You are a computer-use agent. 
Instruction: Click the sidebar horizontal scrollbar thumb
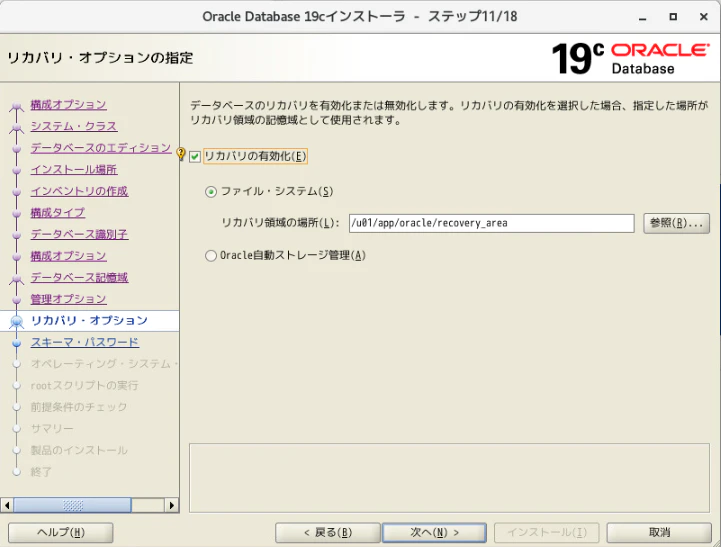click(x=73, y=506)
